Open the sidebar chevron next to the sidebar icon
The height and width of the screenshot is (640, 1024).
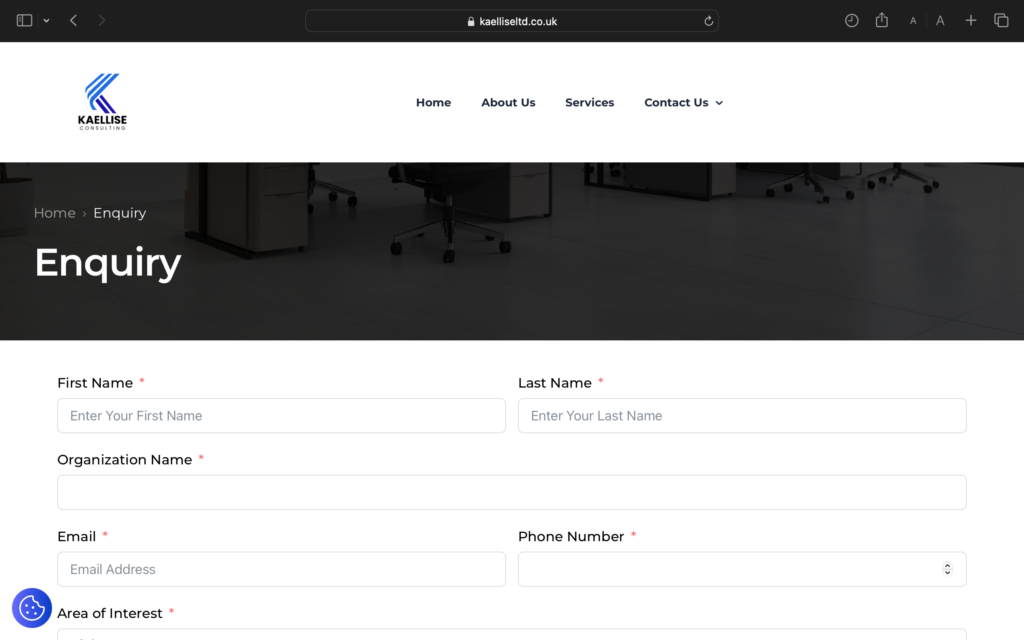[x=46, y=20]
